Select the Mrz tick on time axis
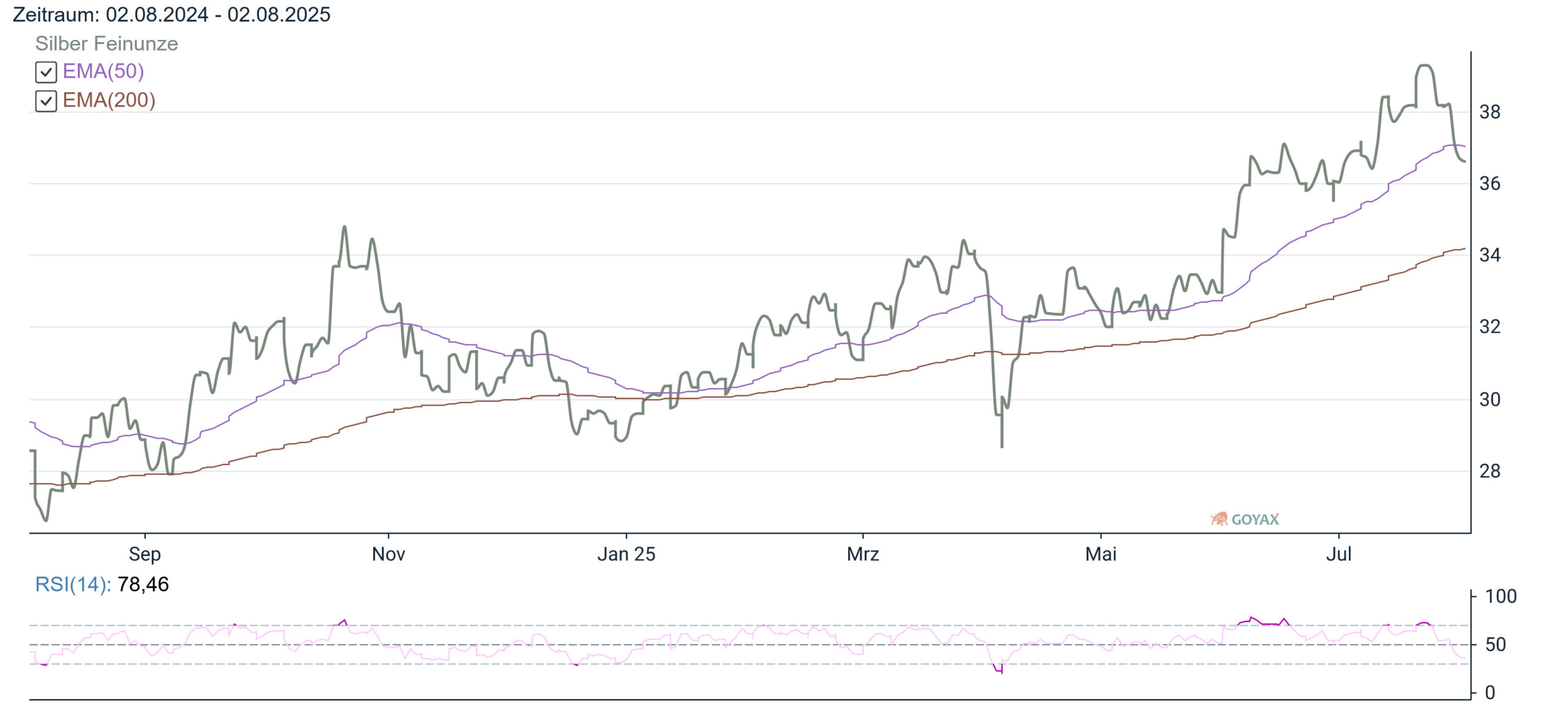The height and width of the screenshot is (706, 1568). coord(863,554)
